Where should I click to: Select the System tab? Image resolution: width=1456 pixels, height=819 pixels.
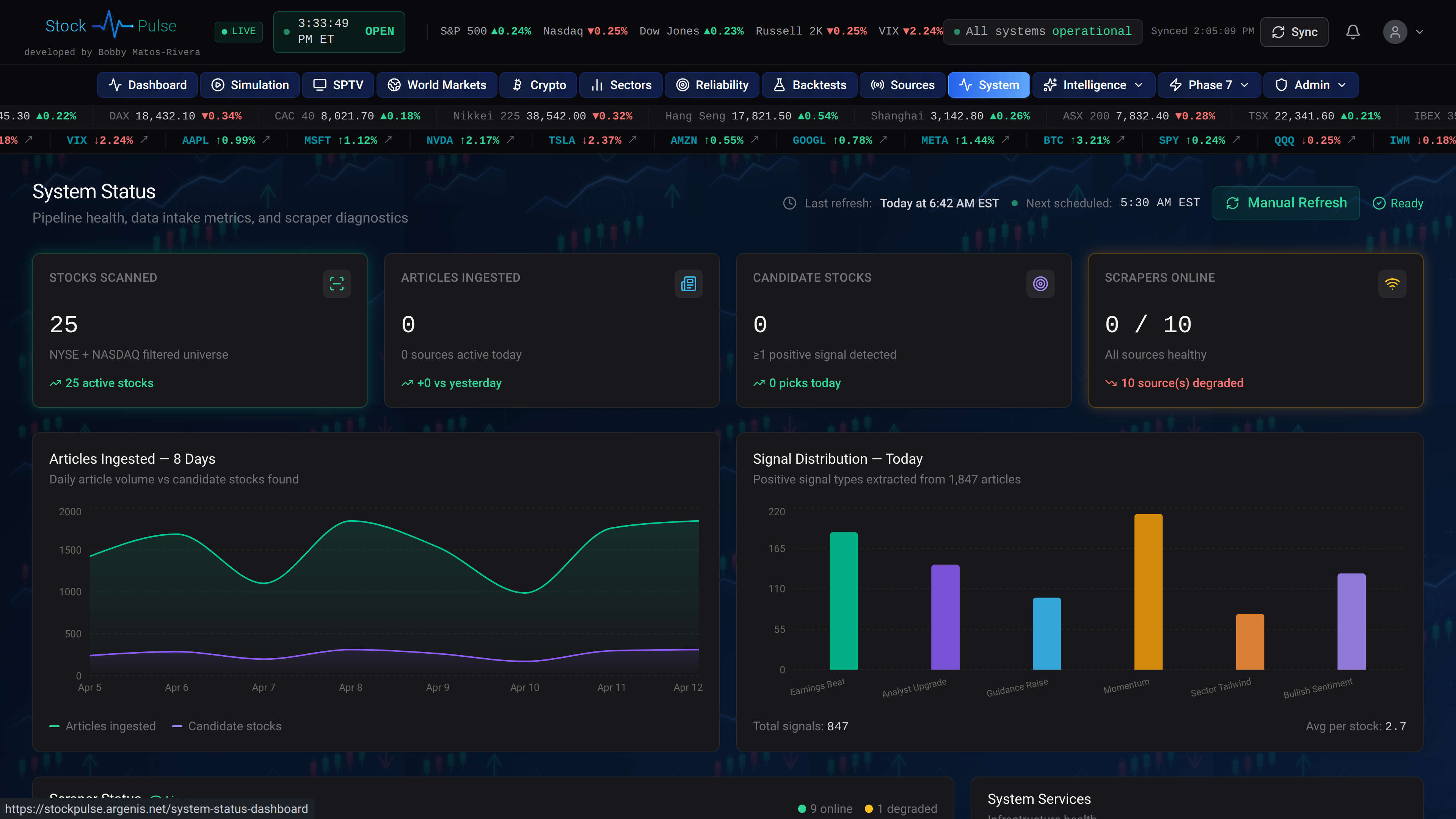[x=989, y=85]
